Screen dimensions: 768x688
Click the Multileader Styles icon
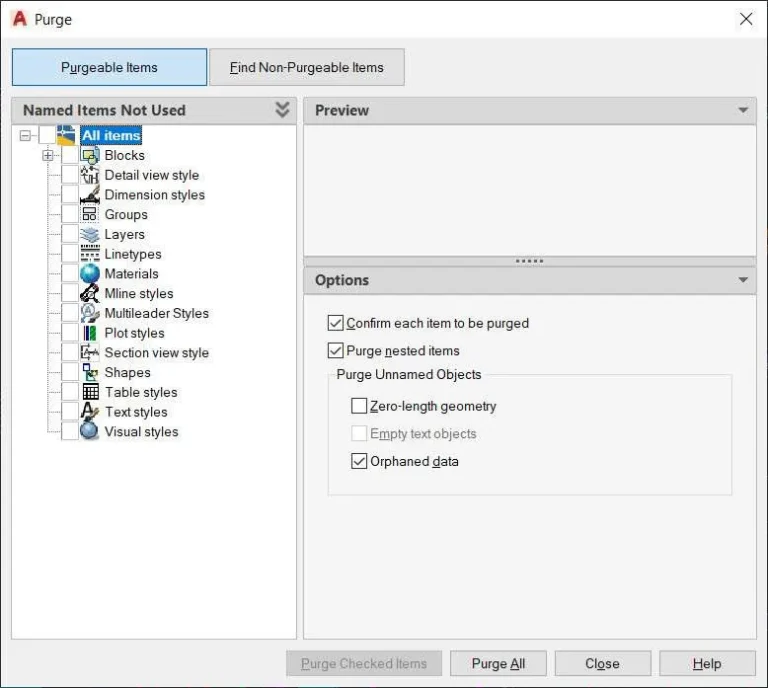[90, 313]
